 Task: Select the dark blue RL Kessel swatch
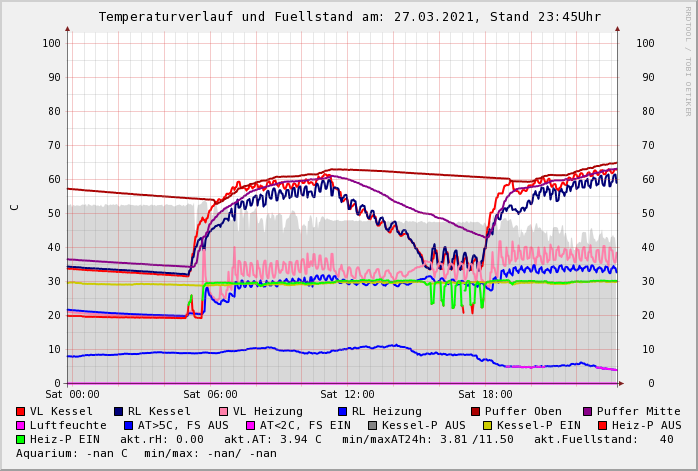(118, 411)
